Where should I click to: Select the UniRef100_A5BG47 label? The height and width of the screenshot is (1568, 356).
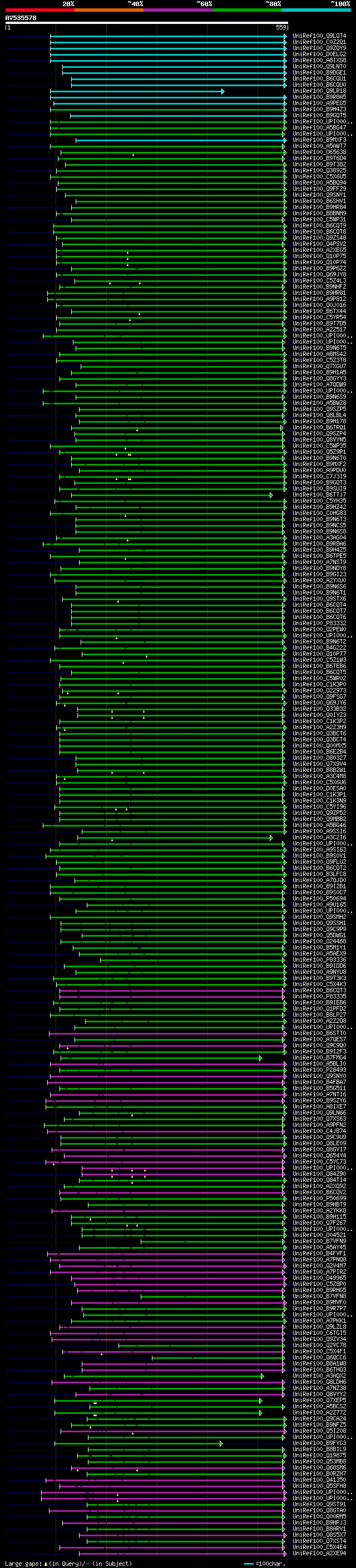319,128
